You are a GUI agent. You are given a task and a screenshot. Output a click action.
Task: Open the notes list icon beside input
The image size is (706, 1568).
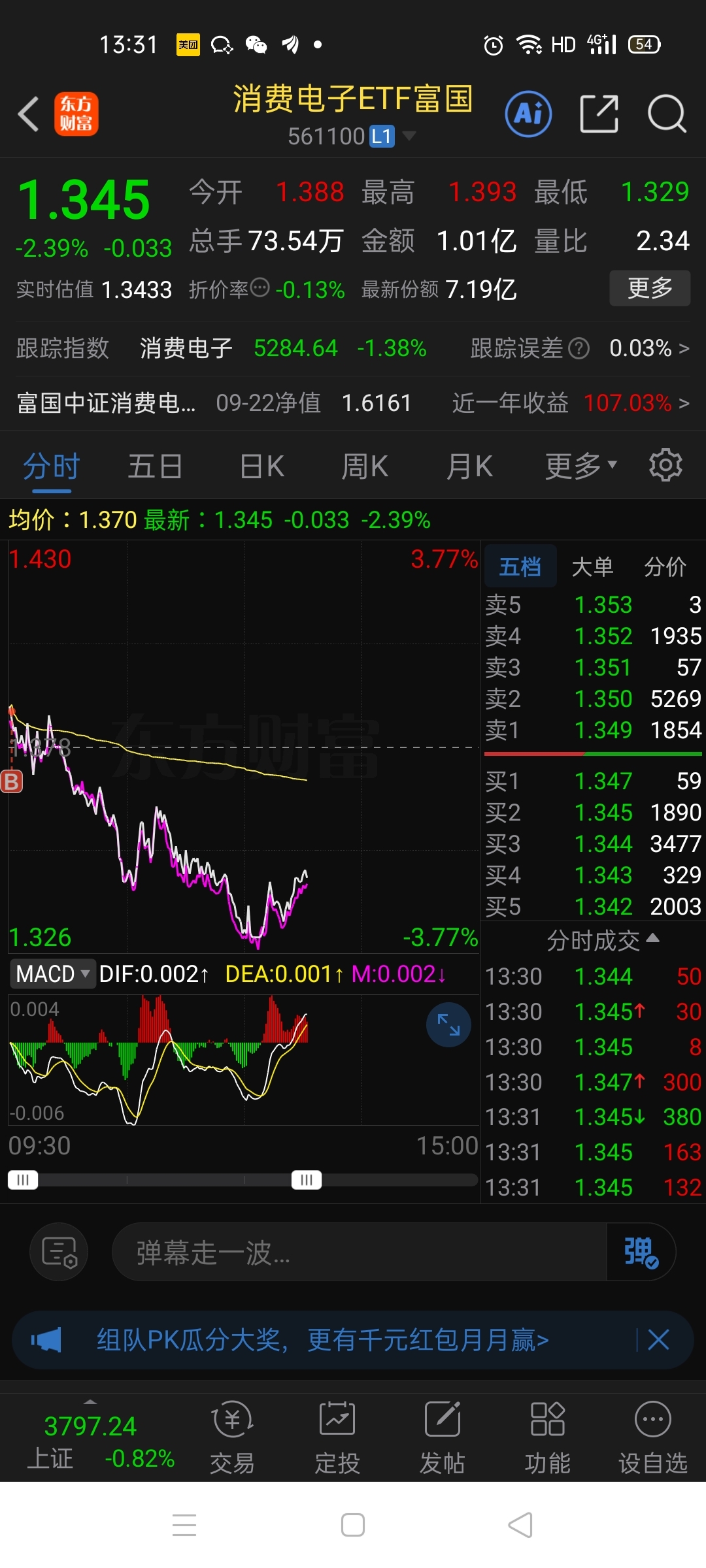click(x=59, y=1252)
